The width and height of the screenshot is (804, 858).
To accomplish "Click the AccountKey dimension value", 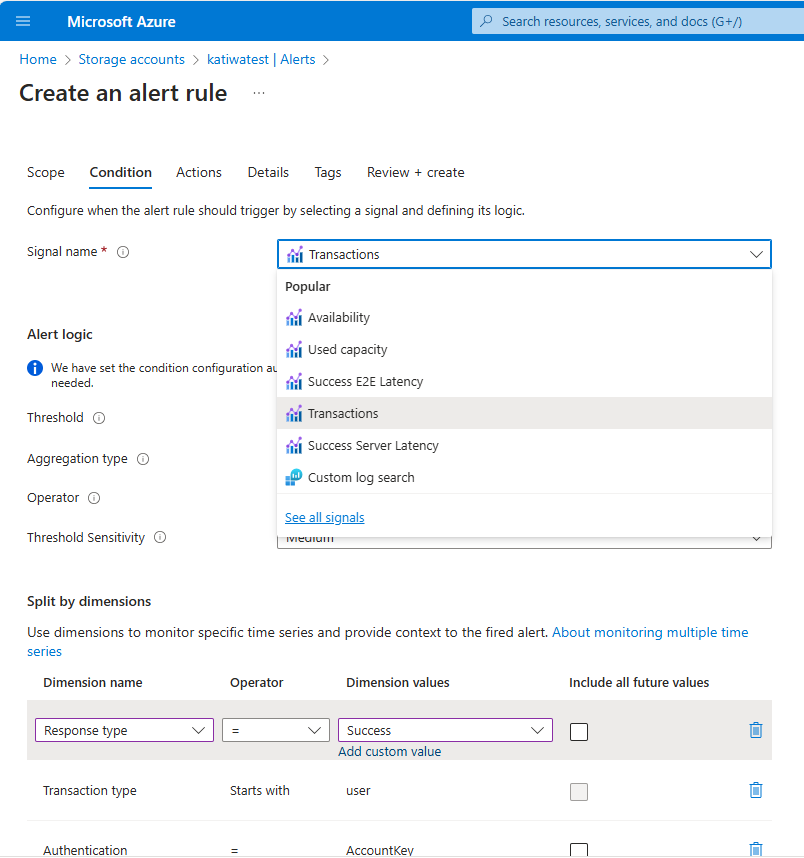I will pos(380,850).
